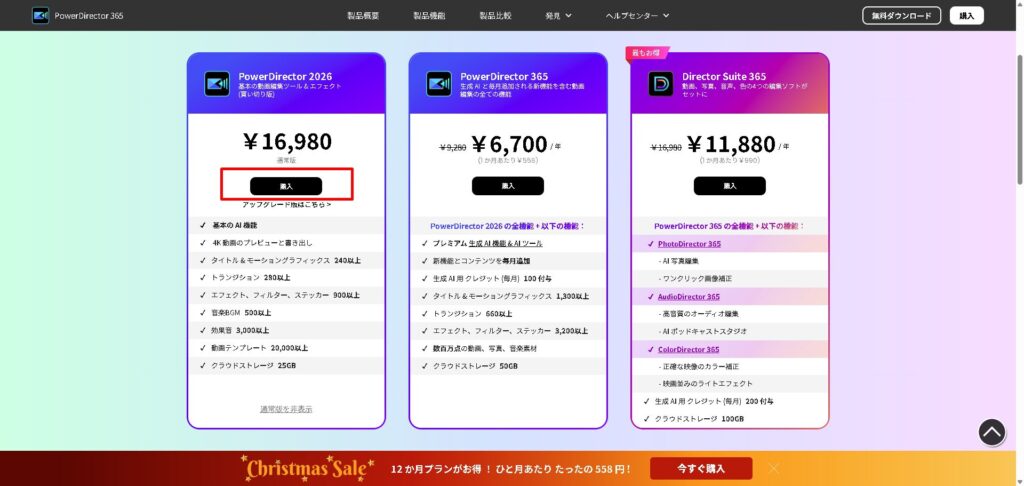Click the 通常版を非表示 link
This screenshot has height=486, width=1024.
286,409
